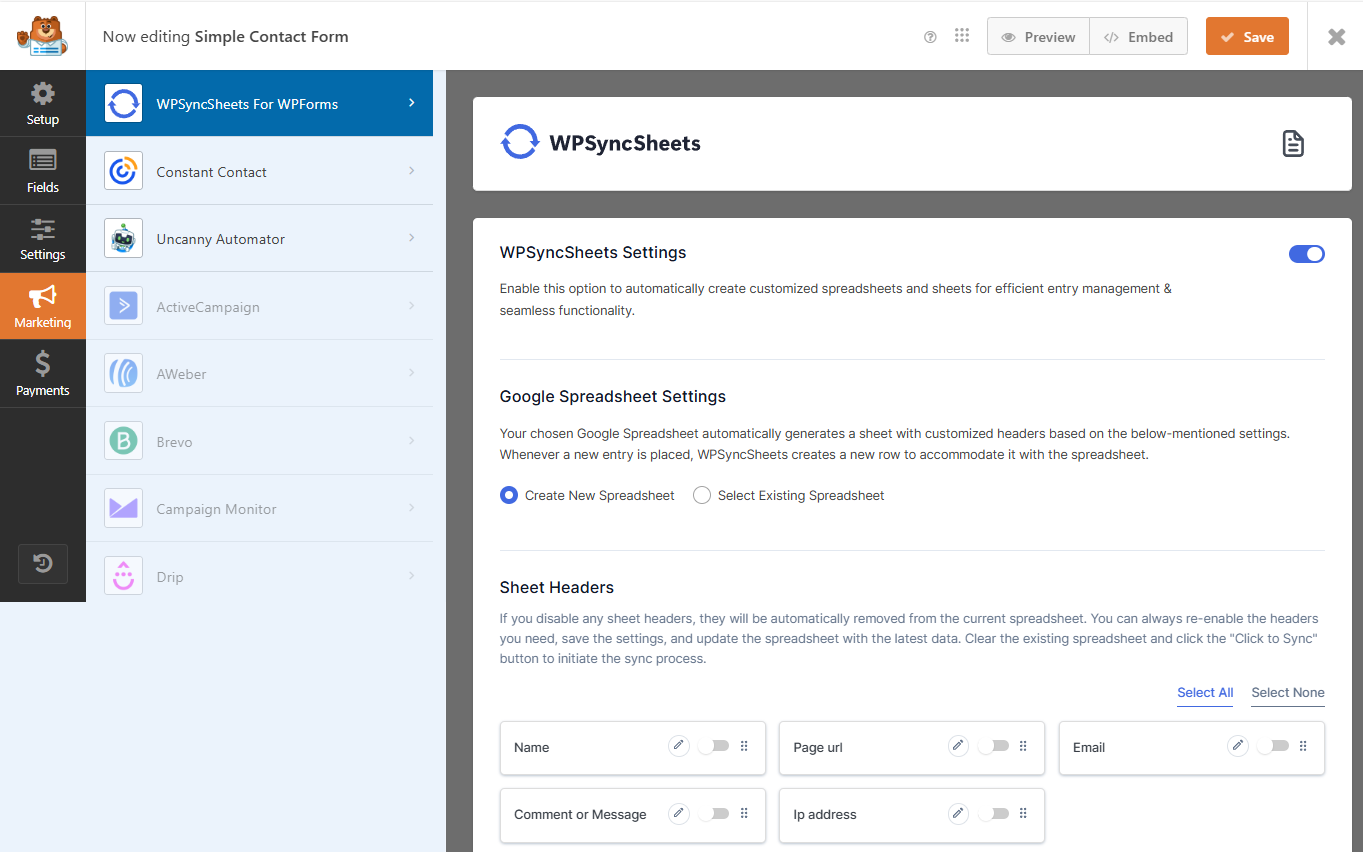This screenshot has height=852, width=1363.
Task: Open the Marketing panel
Action: click(43, 306)
